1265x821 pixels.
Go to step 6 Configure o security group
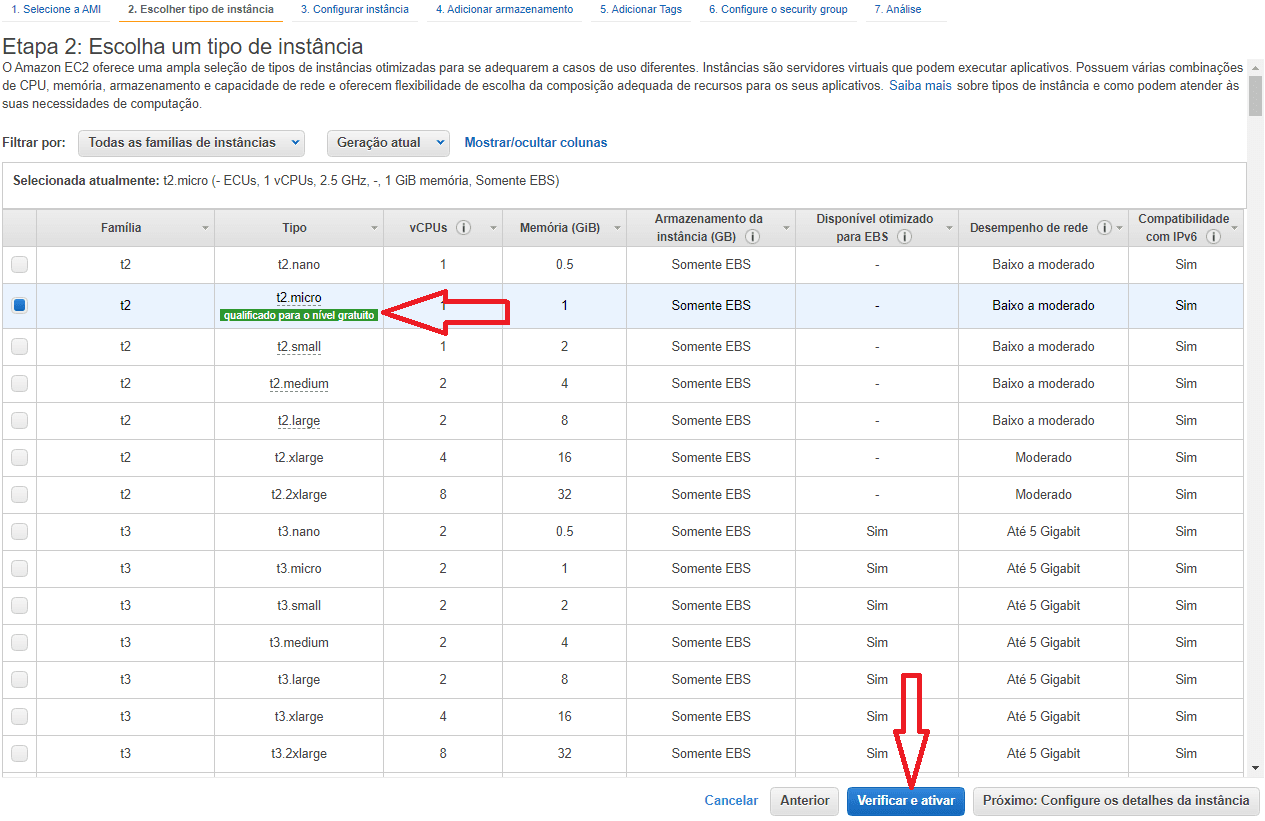click(x=778, y=10)
